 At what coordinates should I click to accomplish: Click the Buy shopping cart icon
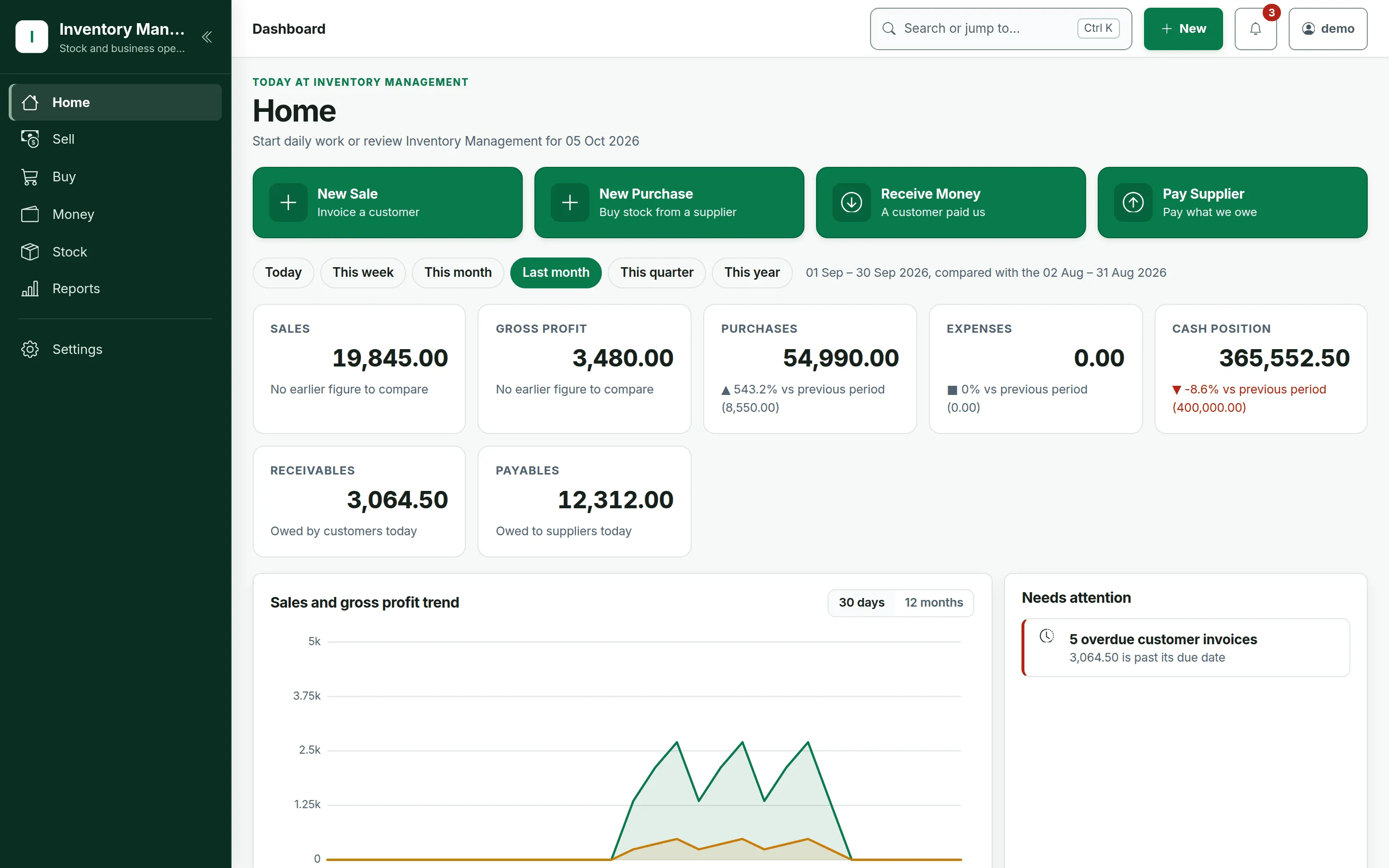(30, 177)
